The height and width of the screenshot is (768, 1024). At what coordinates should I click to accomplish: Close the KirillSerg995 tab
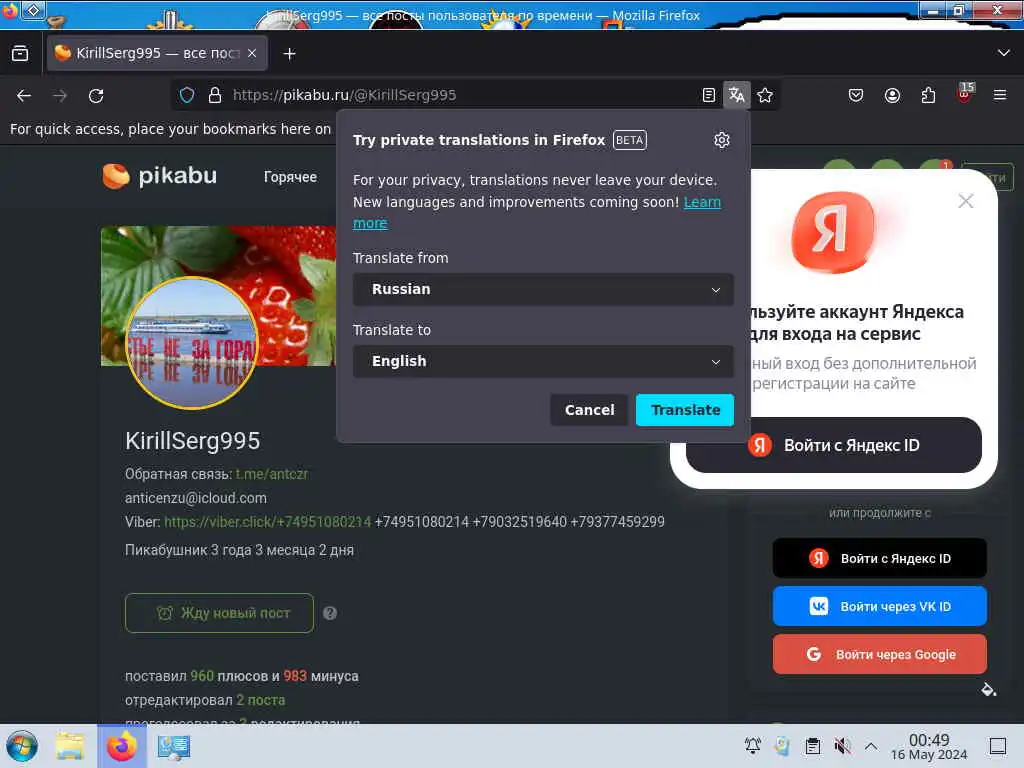click(252, 53)
